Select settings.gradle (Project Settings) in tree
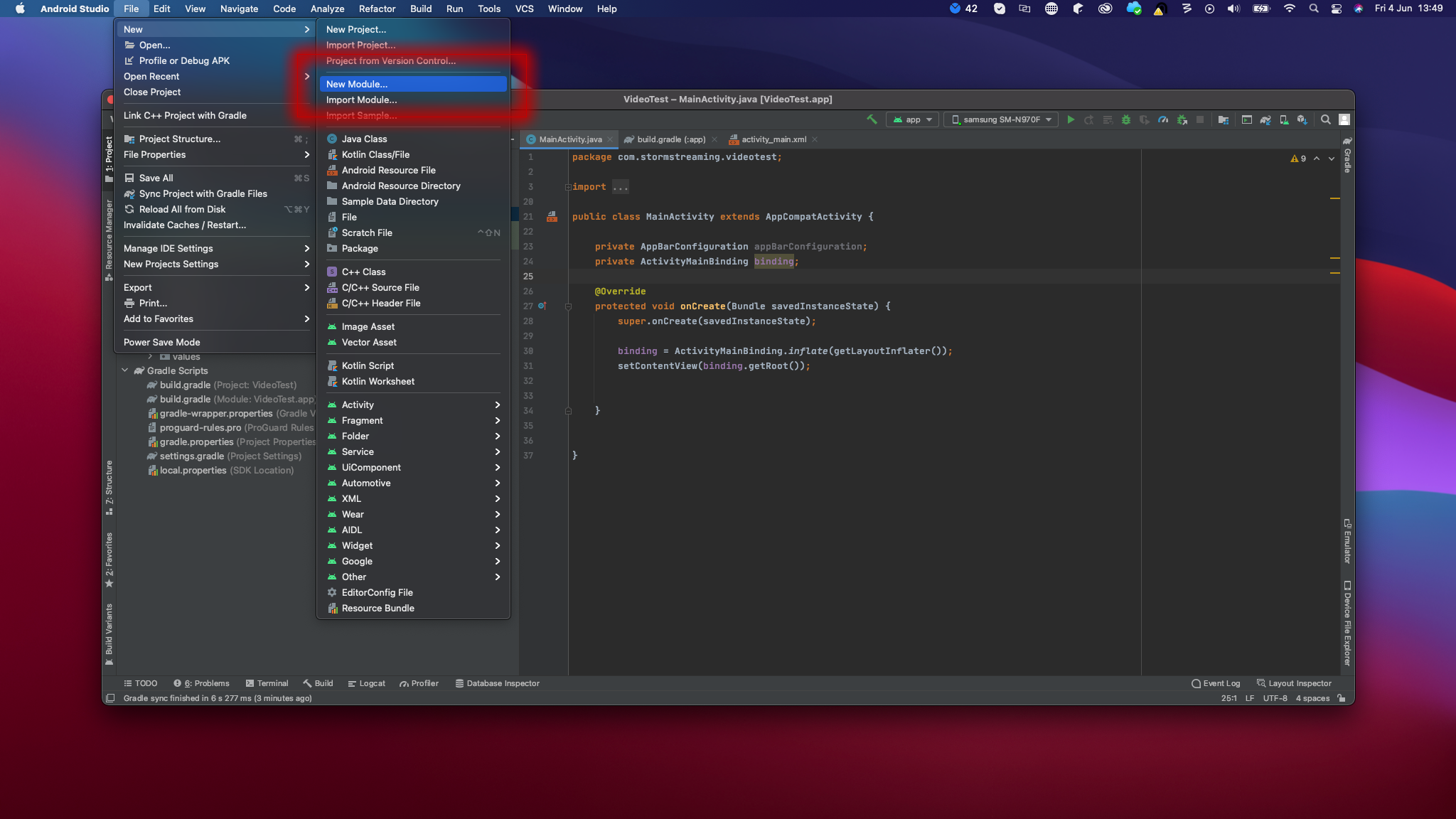This screenshot has height=819, width=1456. point(224,456)
